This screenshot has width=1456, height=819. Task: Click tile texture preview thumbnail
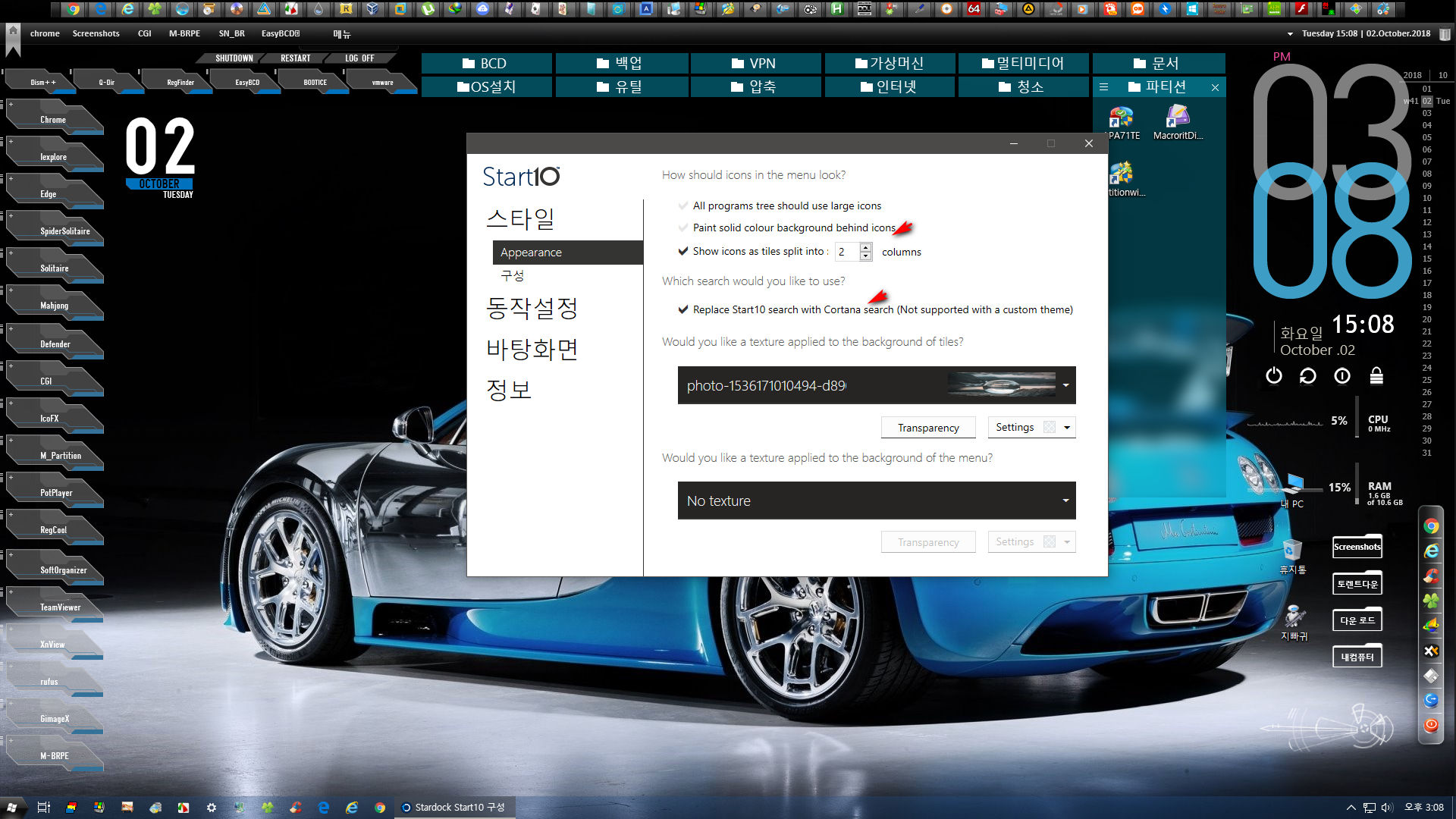tap(1002, 385)
